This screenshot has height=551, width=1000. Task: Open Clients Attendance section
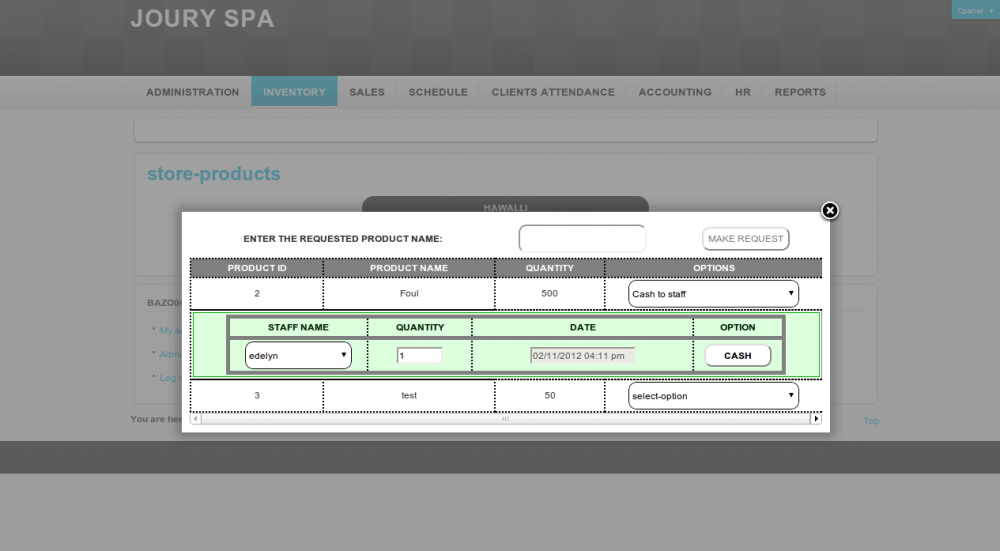(553, 92)
